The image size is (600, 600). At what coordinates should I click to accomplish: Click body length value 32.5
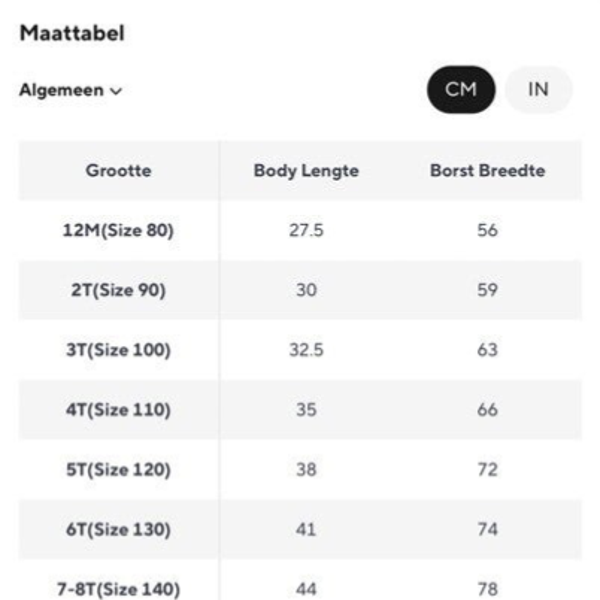click(306, 351)
